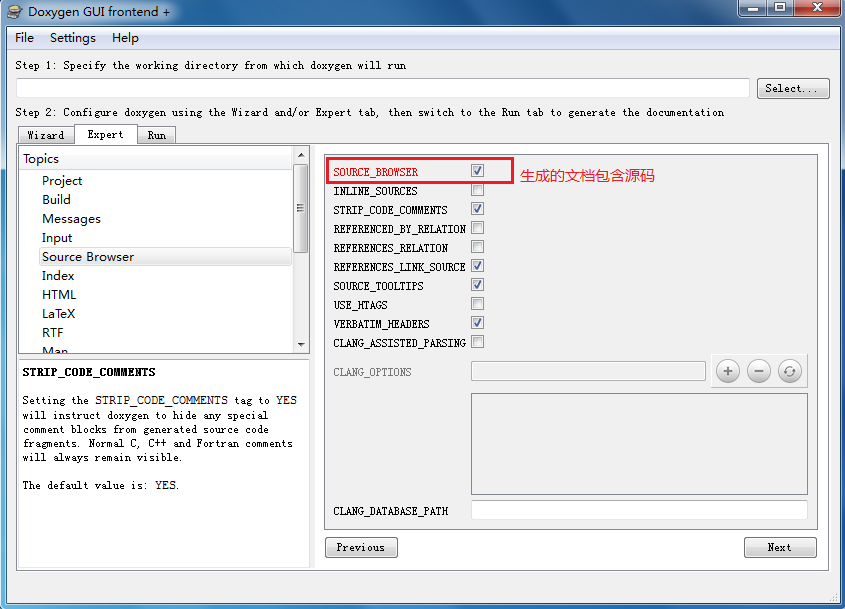Click the add (+) CLANG_OPTIONS button
This screenshot has height=609, width=845.
pos(728,371)
